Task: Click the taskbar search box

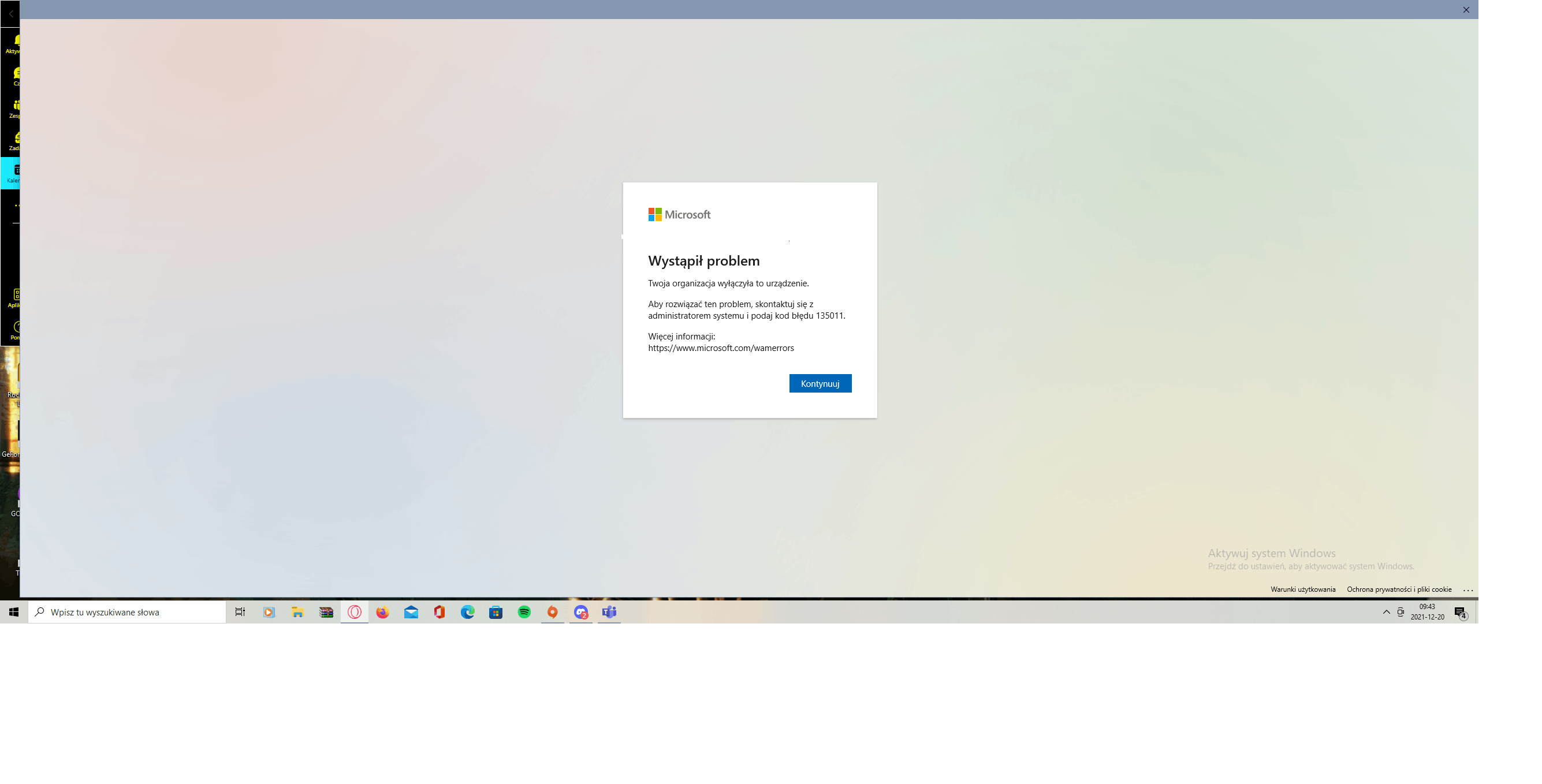Action: pyautogui.click(x=127, y=611)
